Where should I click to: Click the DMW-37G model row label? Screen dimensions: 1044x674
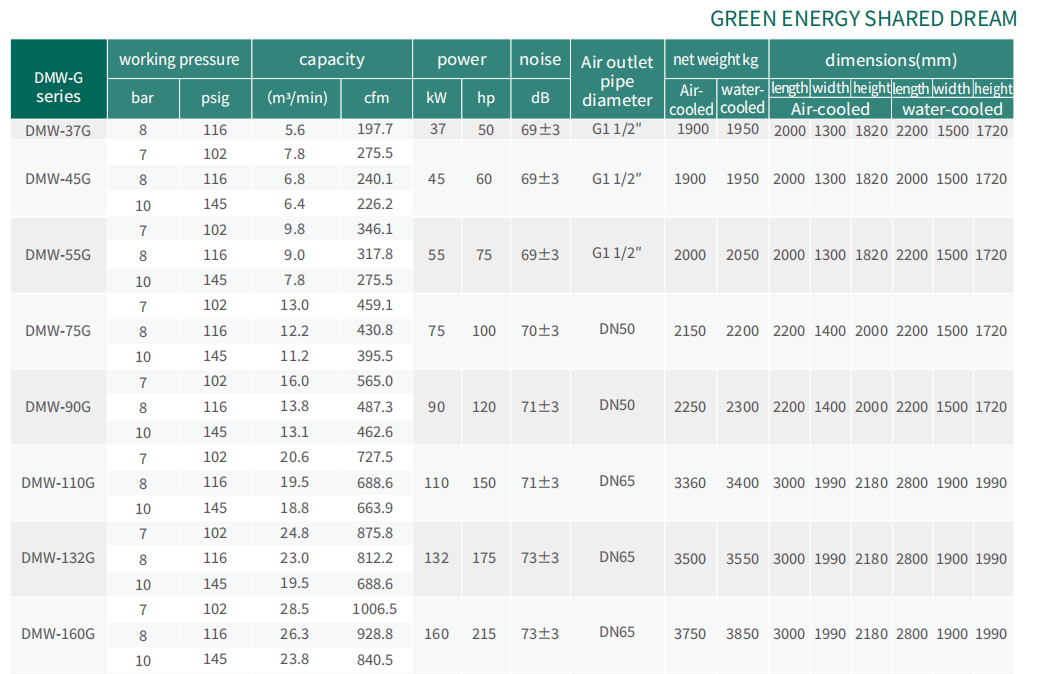(x=58, y=130)
